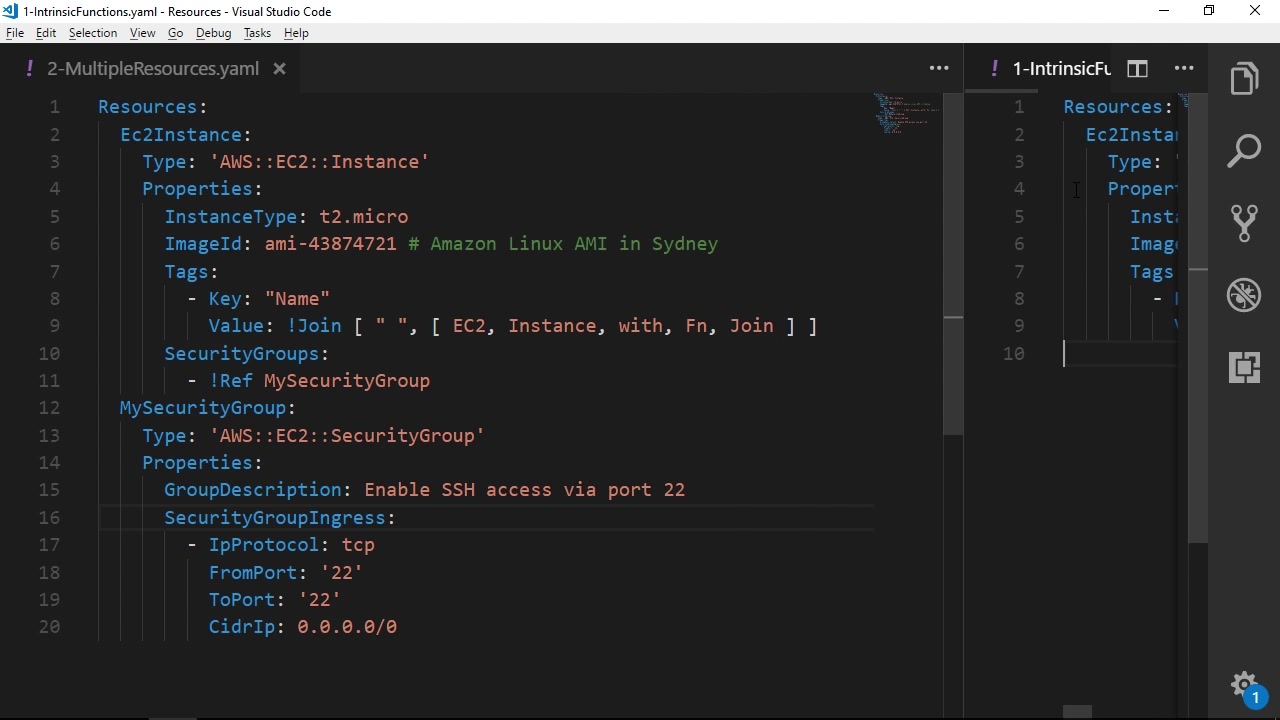Click 'ToPort' on line 19
1280x720 pixels.
coord(242,600)
